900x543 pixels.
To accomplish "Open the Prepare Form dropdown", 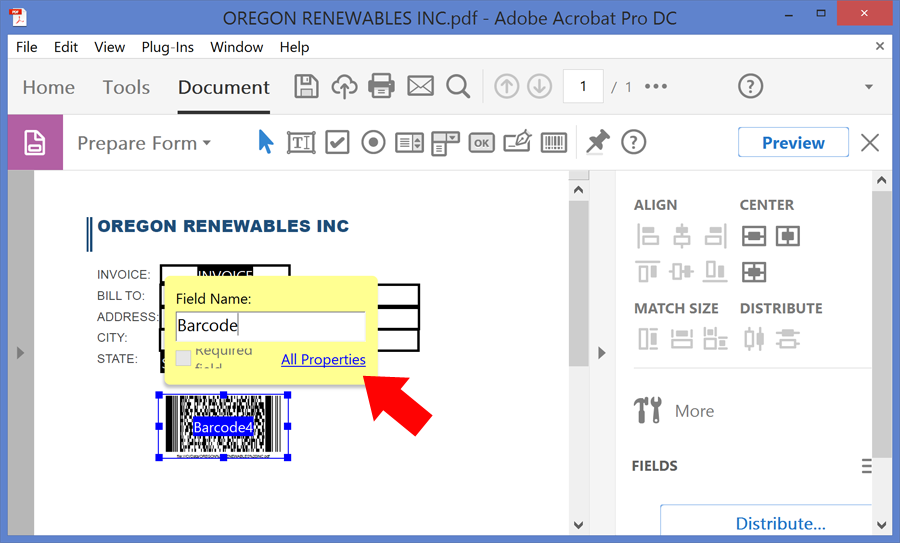I will click(143, 143).
